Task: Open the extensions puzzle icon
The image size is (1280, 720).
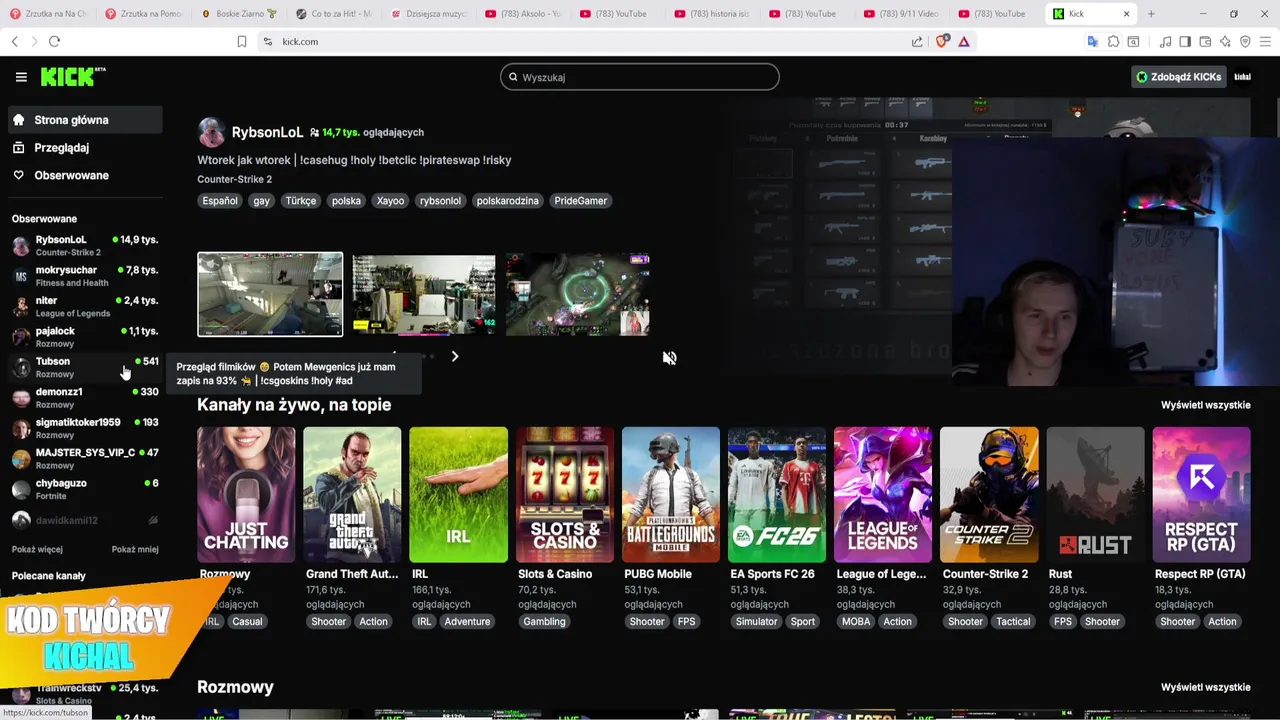Action: pos(1113,41)
